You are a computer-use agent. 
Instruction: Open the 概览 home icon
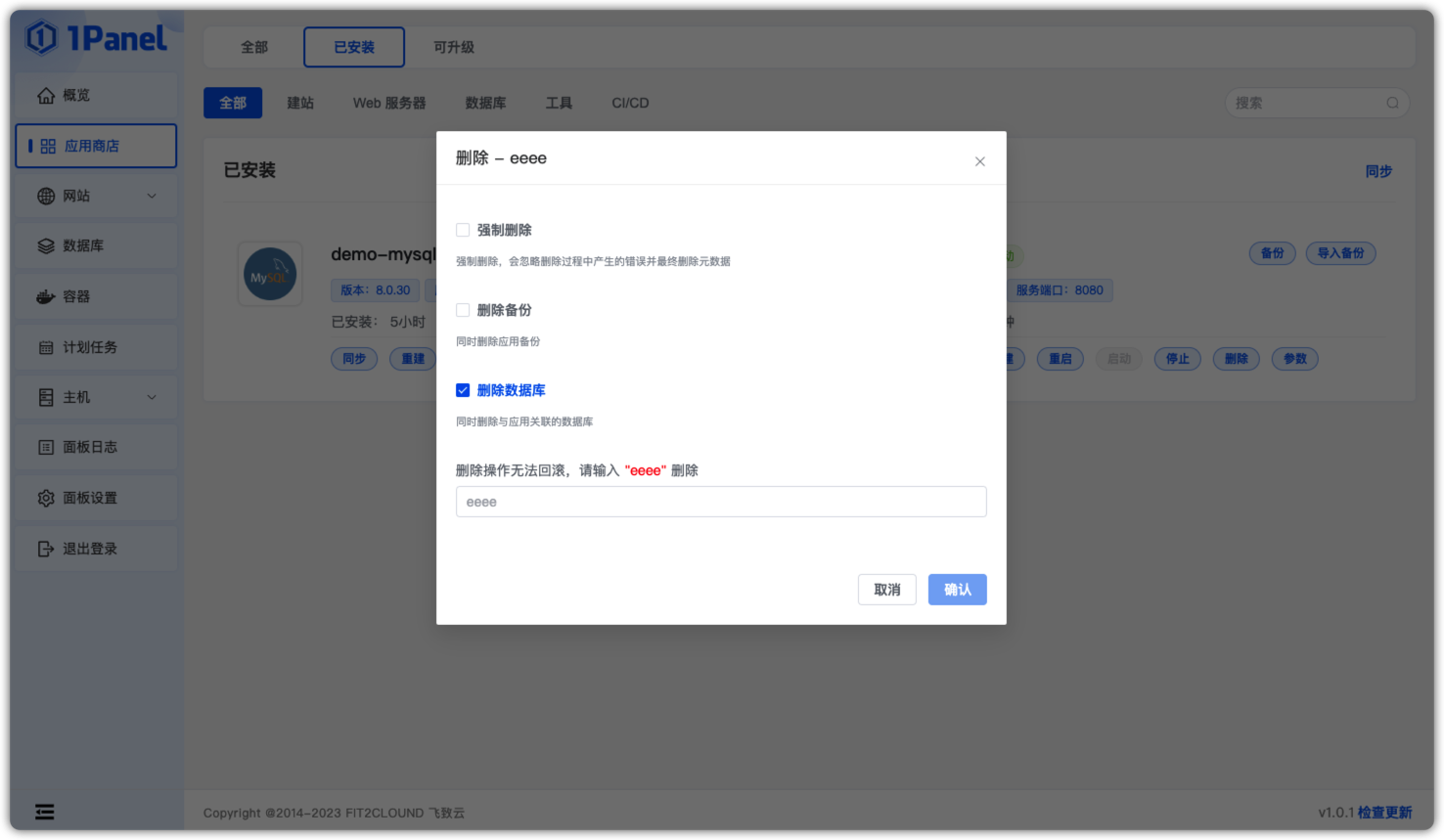(x=46, y=95)
